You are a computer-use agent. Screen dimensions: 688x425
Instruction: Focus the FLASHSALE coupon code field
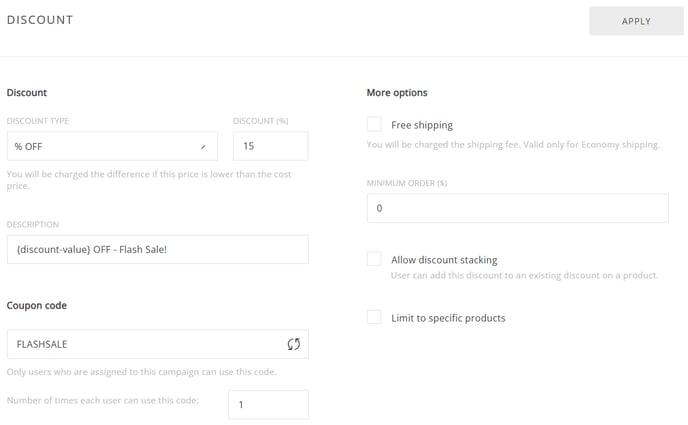(x=158, y=344)
